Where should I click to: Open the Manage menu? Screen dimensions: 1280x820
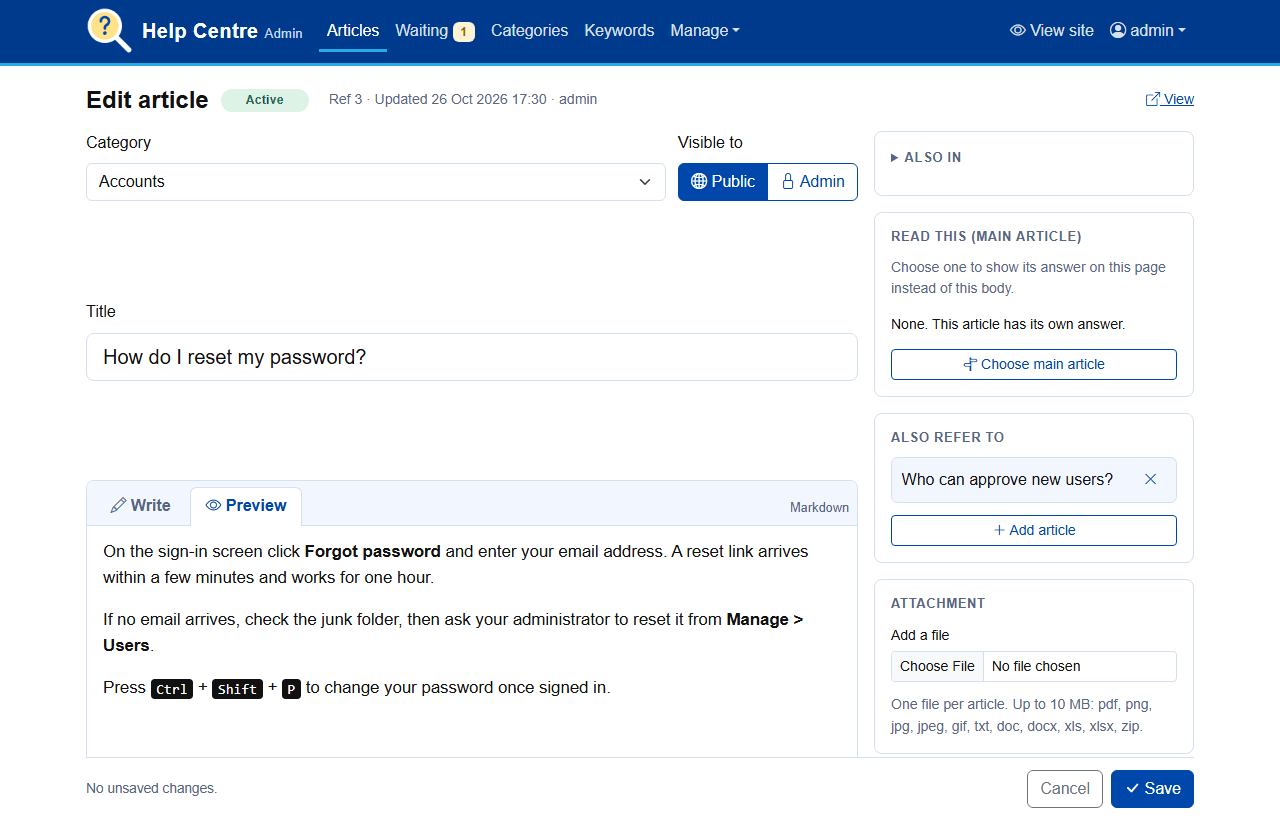tap(705, 31)
